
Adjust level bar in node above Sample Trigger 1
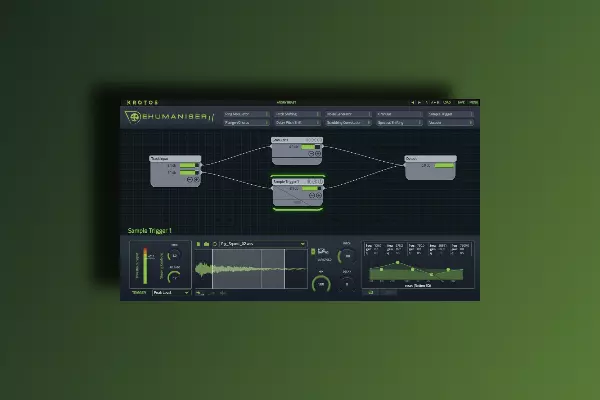pyautogui.click(x=311, y=147)
